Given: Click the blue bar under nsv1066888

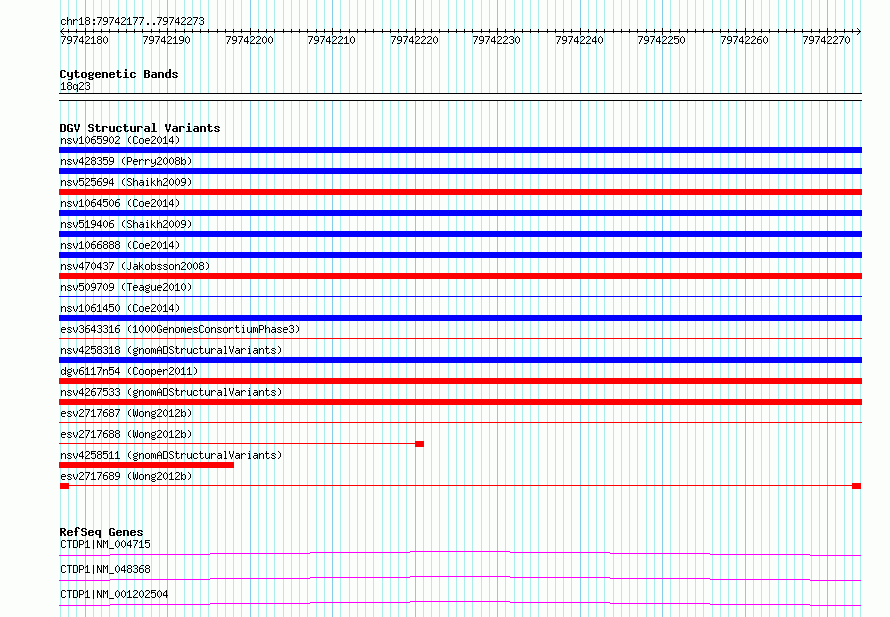Looking at the screenshot, I should [460, 255].
